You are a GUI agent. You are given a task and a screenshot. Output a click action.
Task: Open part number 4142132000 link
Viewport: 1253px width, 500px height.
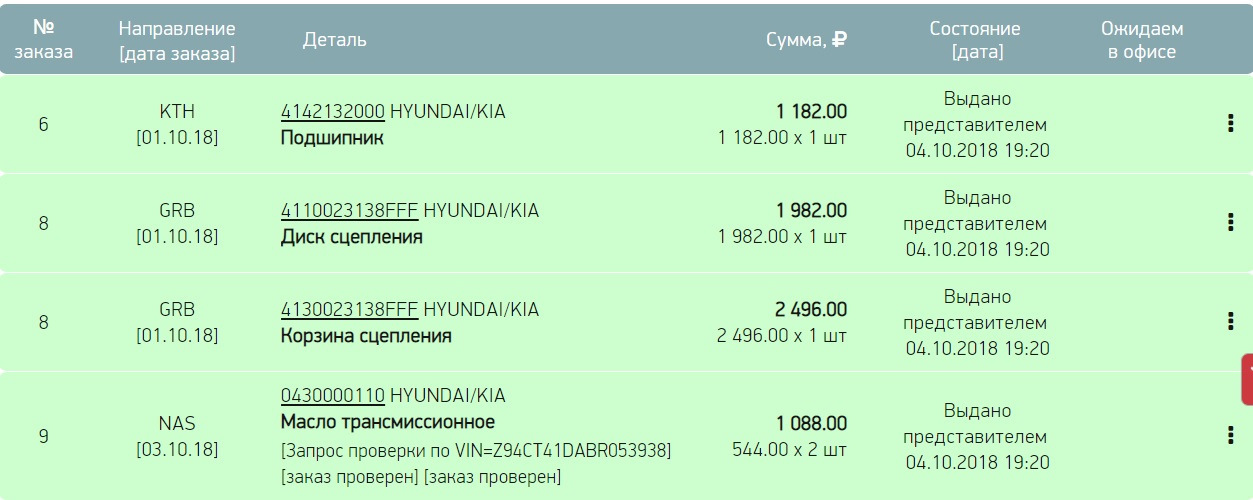(x=333, y=112)
